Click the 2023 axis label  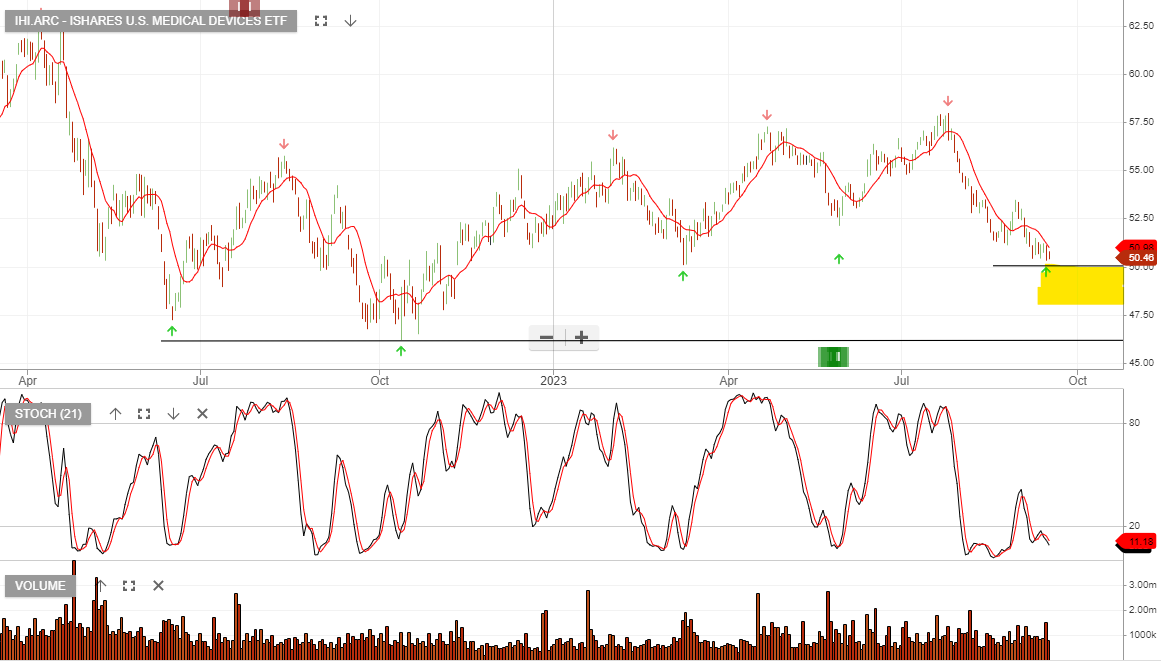[x=553, y=381]
